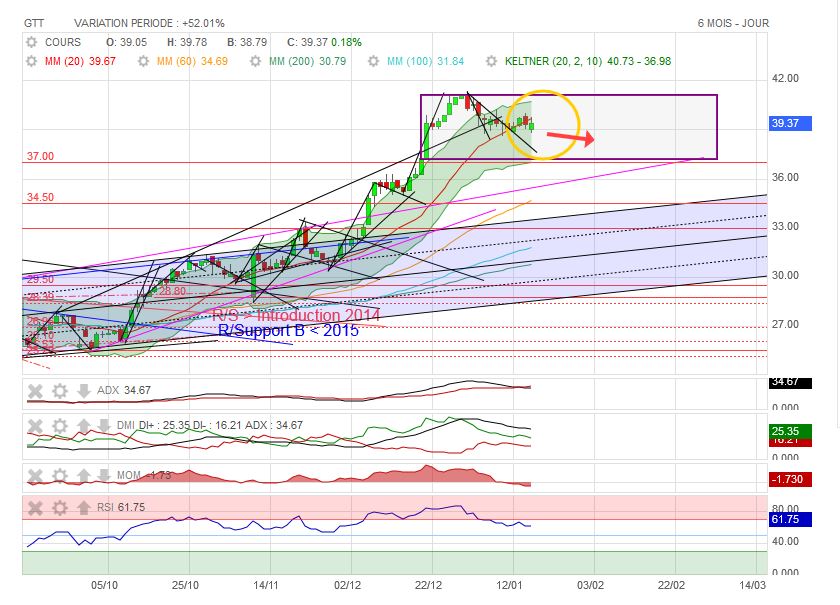Move the ADX panel down
This screenshot has width=840, height=605.
tap(83, 391)
